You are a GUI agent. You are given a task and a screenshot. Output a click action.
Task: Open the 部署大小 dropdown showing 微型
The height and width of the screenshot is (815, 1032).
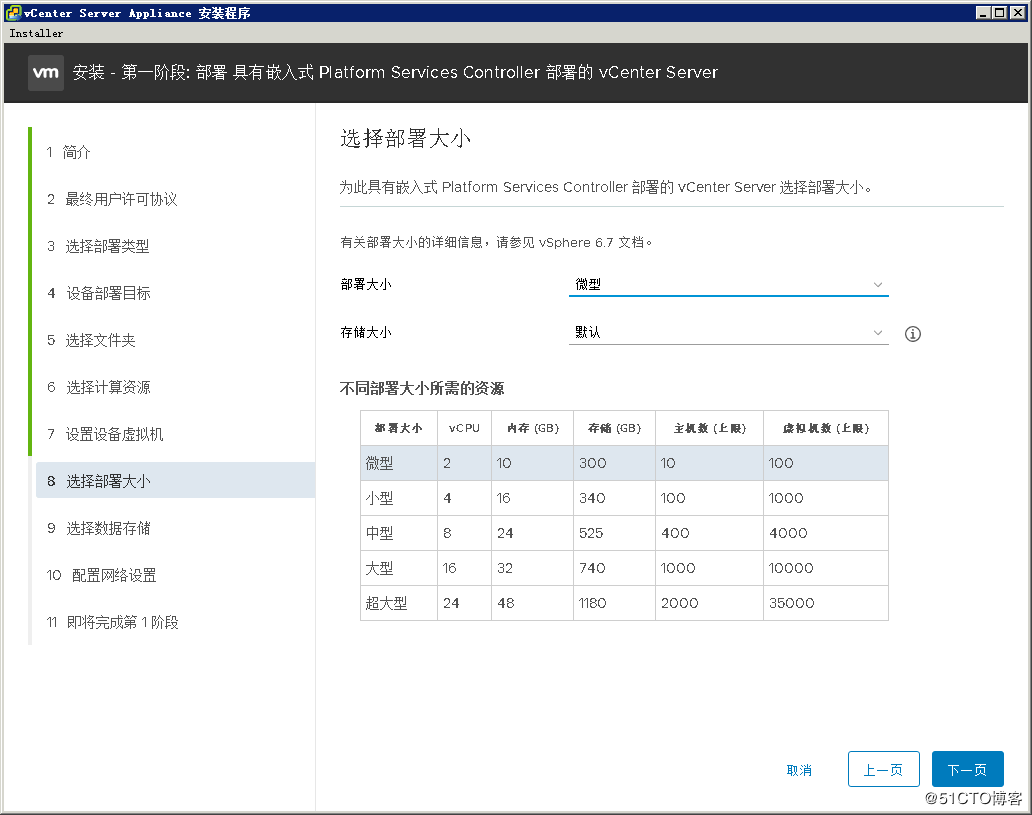(x=729, y=284)
